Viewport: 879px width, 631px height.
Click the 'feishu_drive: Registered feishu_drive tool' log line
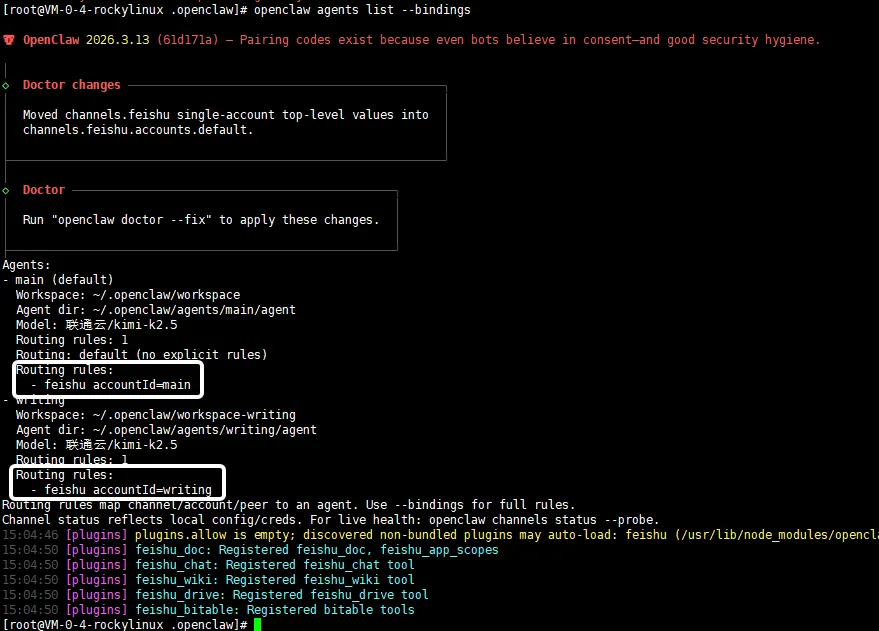(x=215, y=595)
